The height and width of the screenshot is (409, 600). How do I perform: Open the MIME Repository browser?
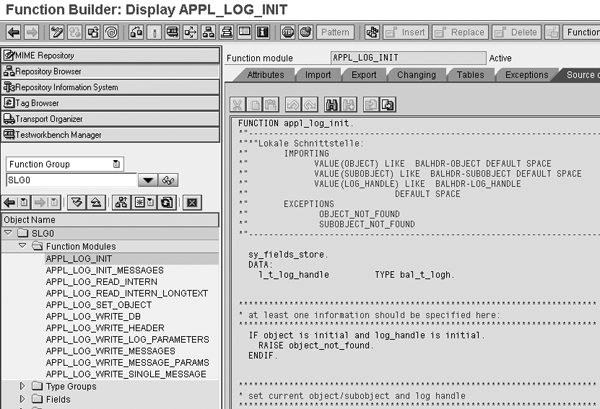click(111, 55)
